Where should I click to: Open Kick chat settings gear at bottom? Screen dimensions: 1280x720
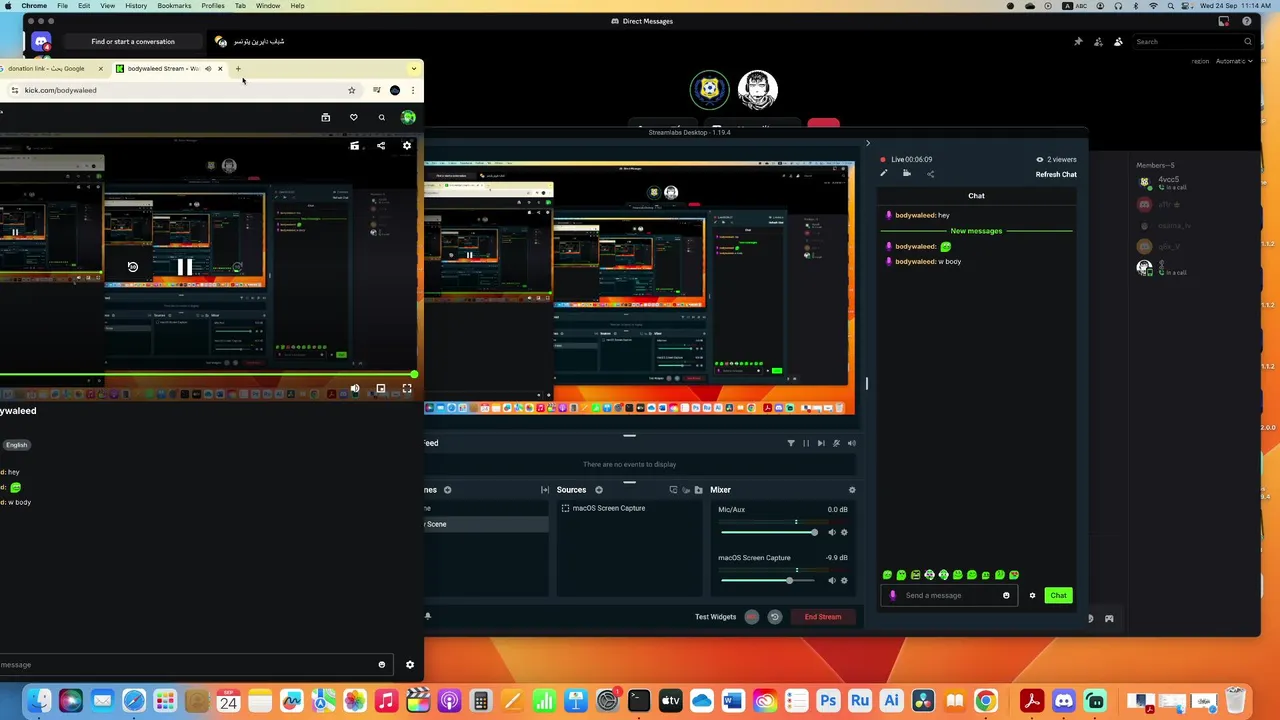[x=409, y=665]
